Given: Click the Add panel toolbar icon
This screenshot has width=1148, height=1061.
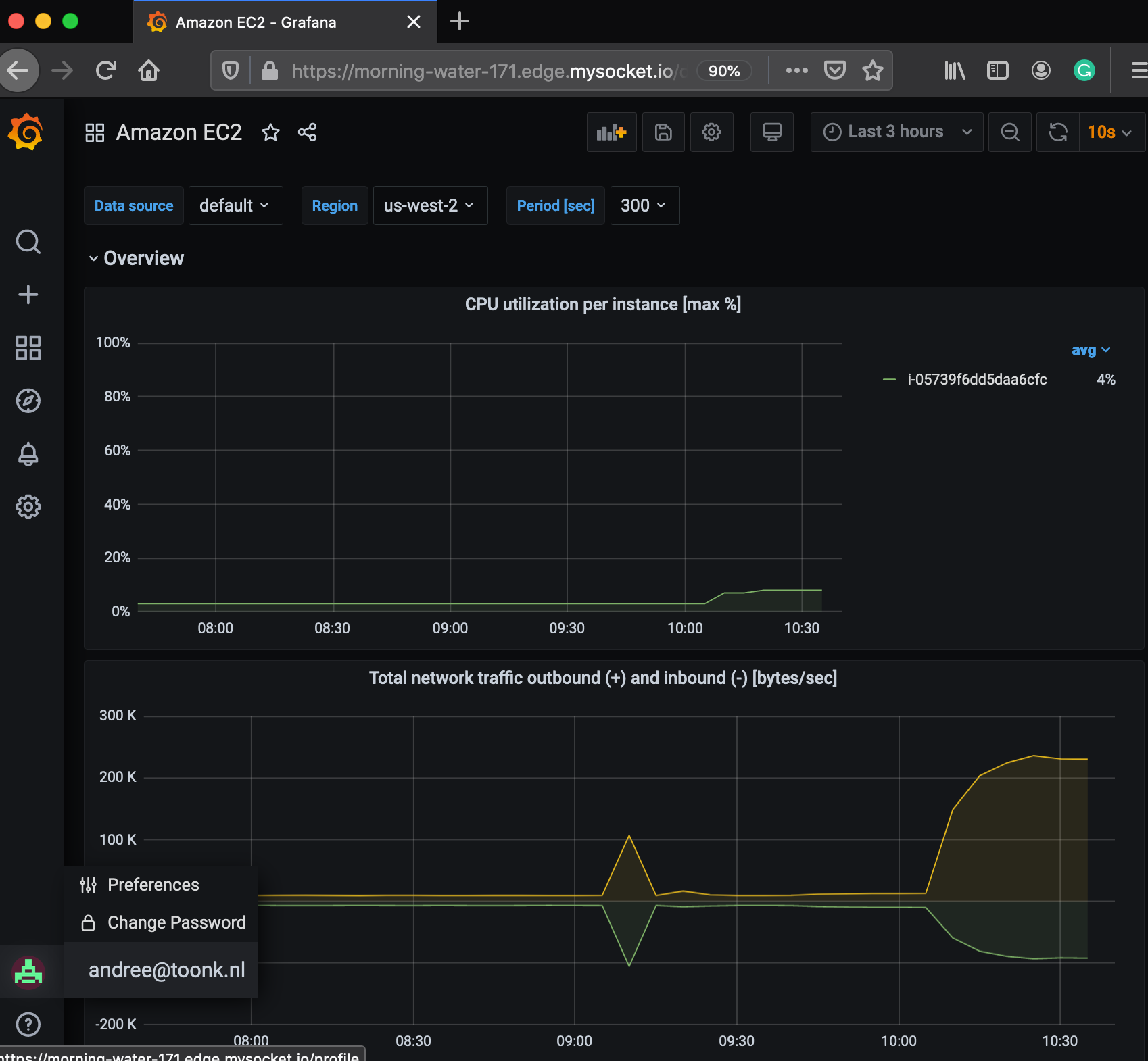Looking at the screenshot, I should click(611, 132).
